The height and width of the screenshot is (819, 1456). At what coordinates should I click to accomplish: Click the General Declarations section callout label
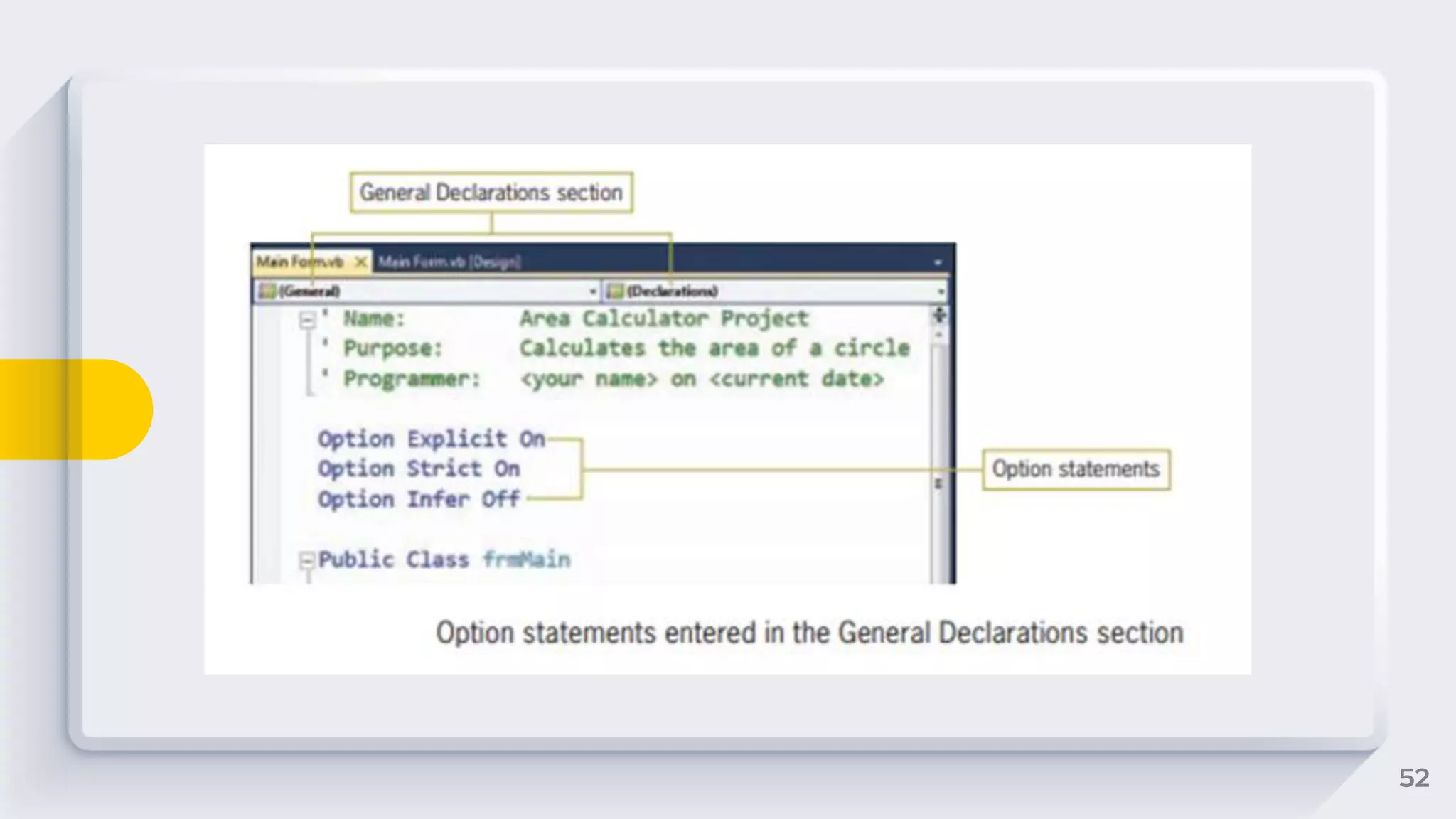point(491,193)
